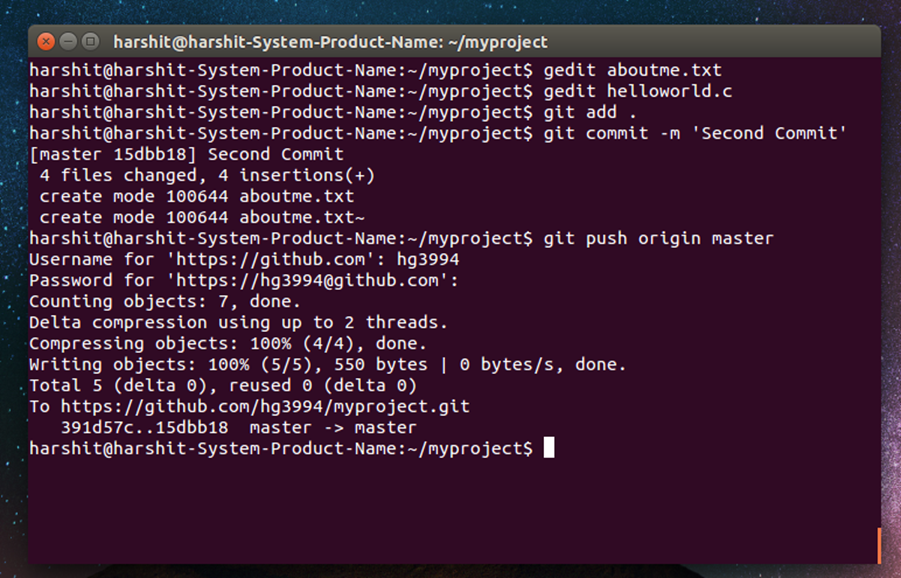Click the '[master 15dbb18] Second Commit' line
Viewport: 901px width, 578px height.
[x=186, y=154]
